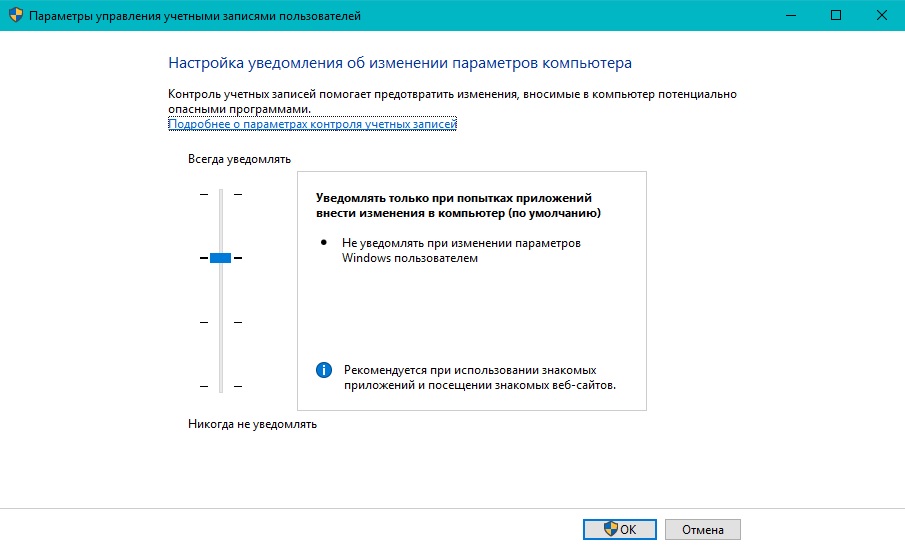Click the shield icon in the title bar
The width and height of the screenshot is (905, 552).
pos(15,16)
